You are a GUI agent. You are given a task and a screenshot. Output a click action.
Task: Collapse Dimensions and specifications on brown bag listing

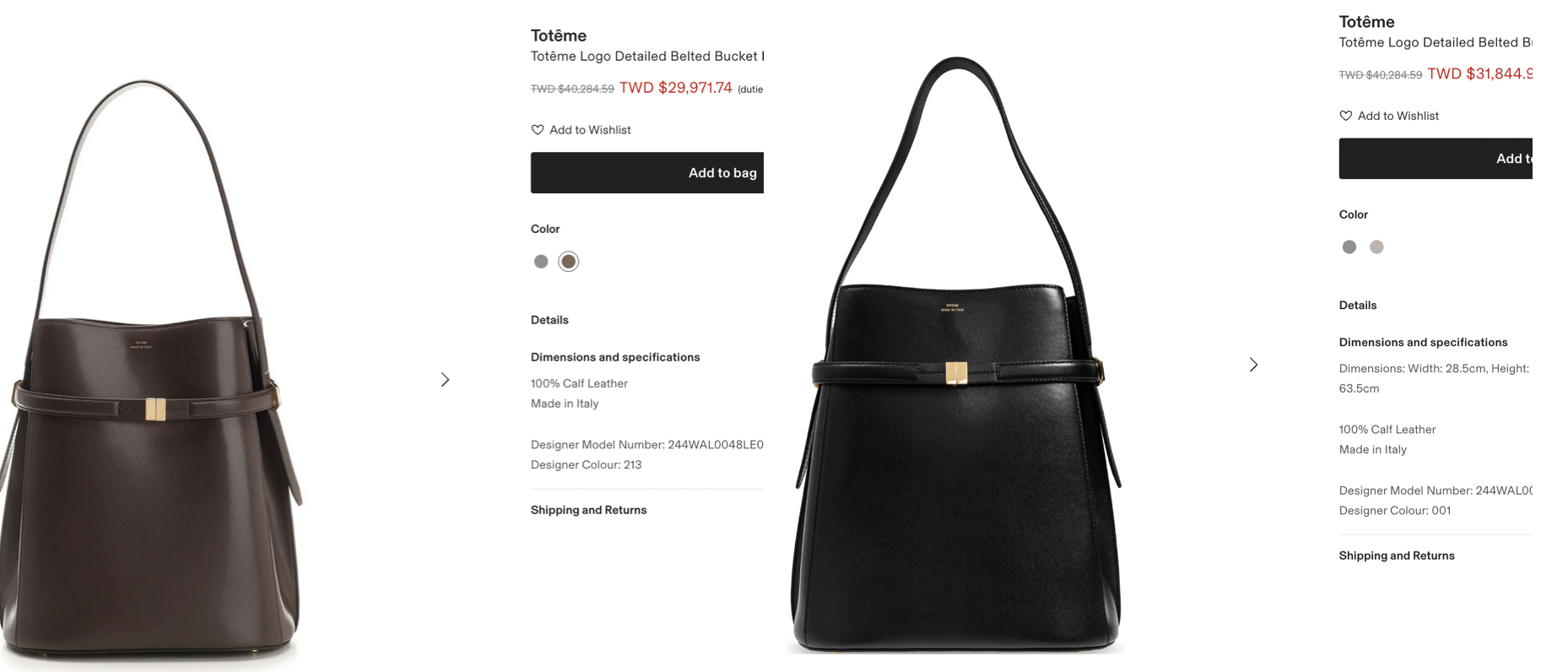[x=615, y=357]
